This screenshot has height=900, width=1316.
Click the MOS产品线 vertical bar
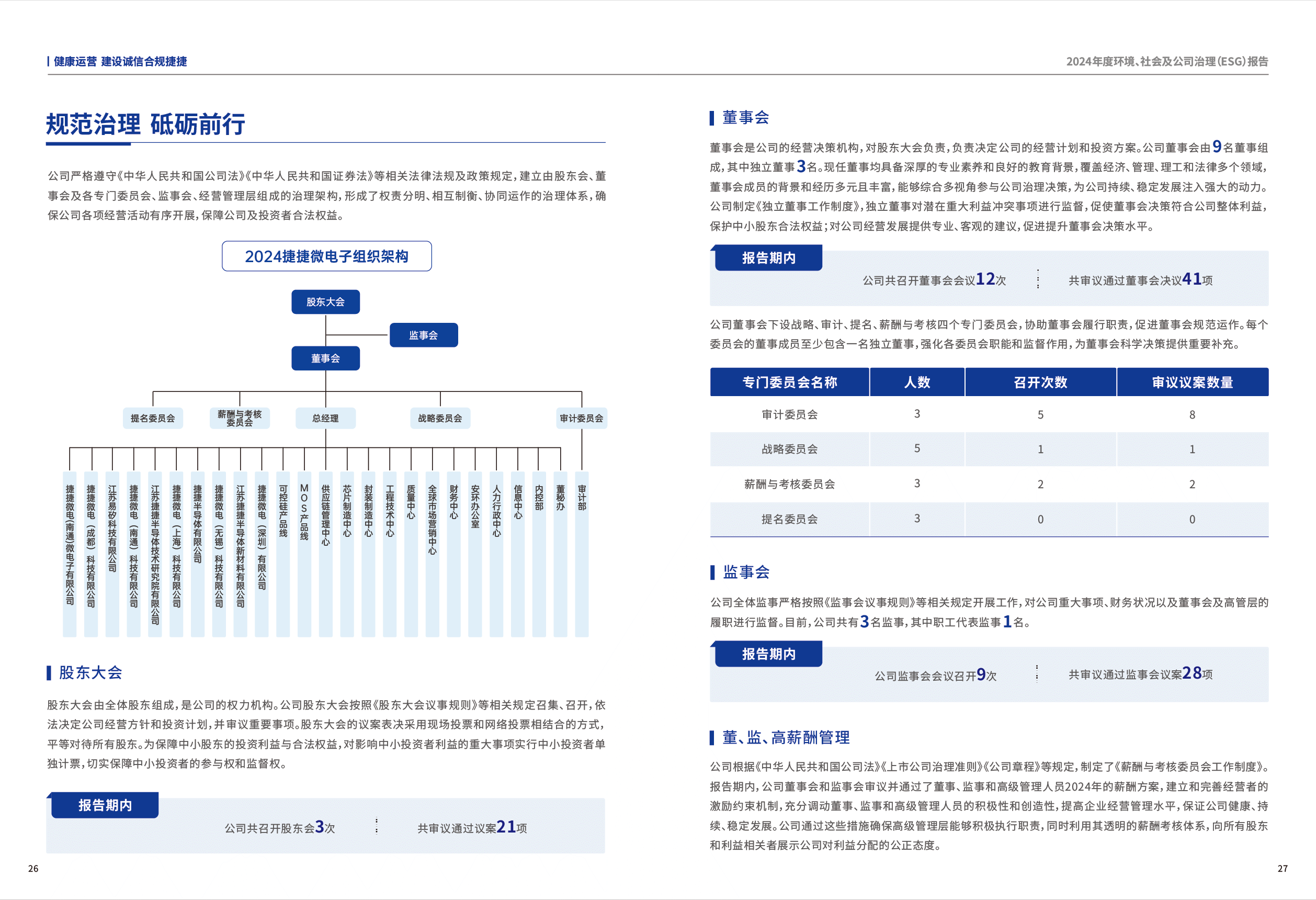304,554
